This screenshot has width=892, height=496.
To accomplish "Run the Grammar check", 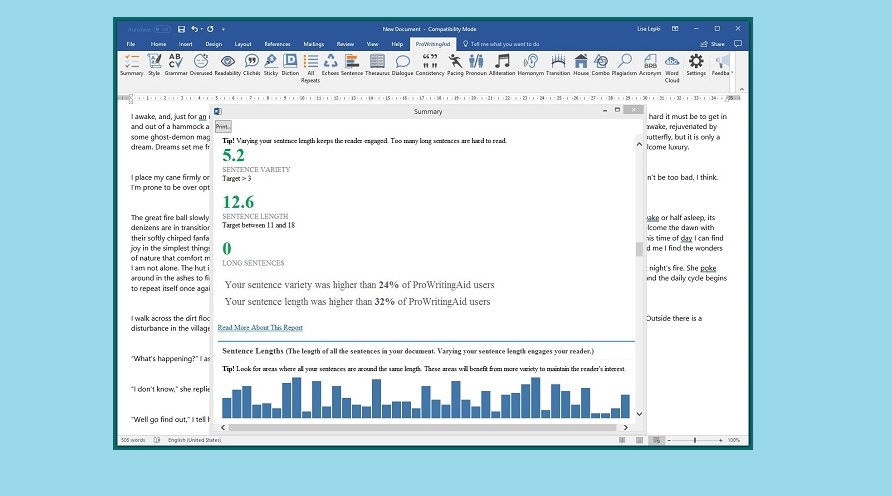I will [x=176, y=65].
